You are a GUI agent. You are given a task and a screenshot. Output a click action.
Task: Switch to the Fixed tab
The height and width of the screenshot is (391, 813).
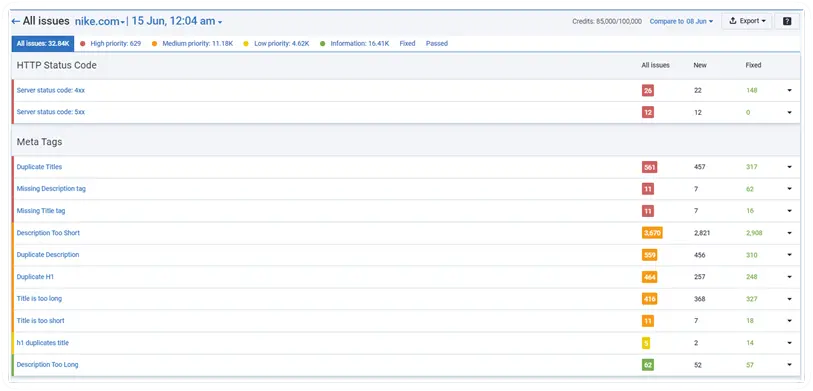[x=408, y=44]
